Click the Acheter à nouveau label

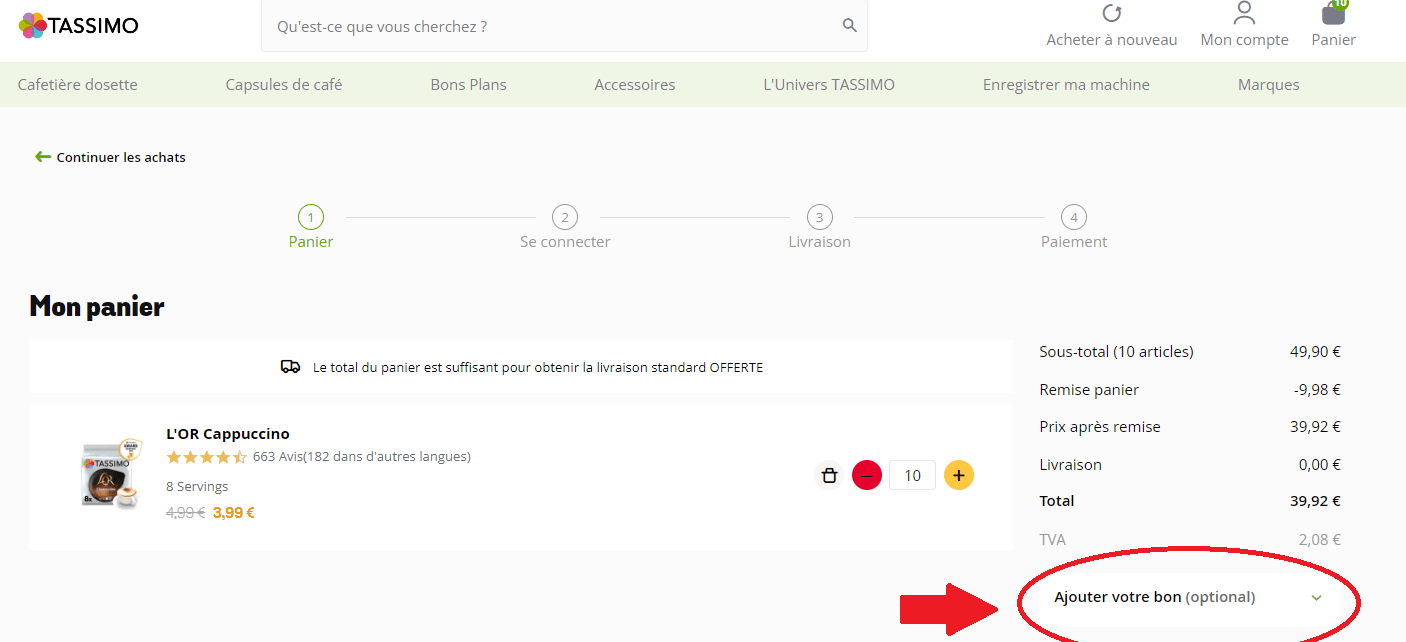(1112, 40)
